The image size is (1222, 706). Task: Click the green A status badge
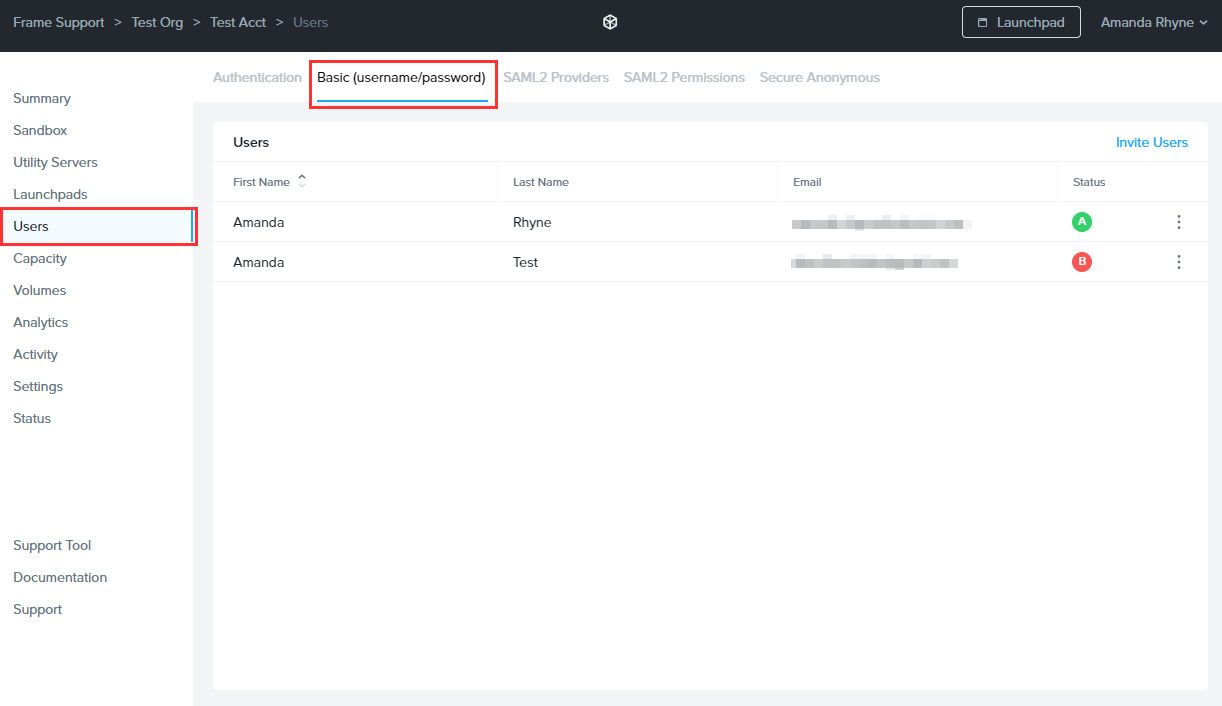pos(1081,222)
